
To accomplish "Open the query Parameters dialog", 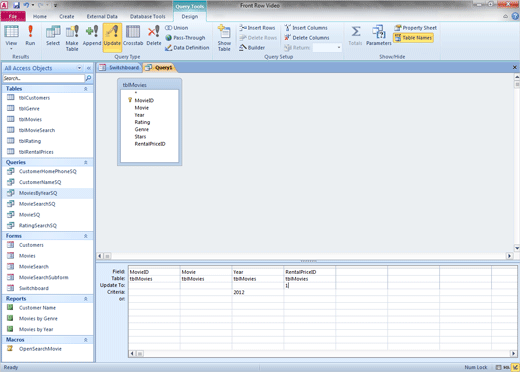I will pos(379,35).
